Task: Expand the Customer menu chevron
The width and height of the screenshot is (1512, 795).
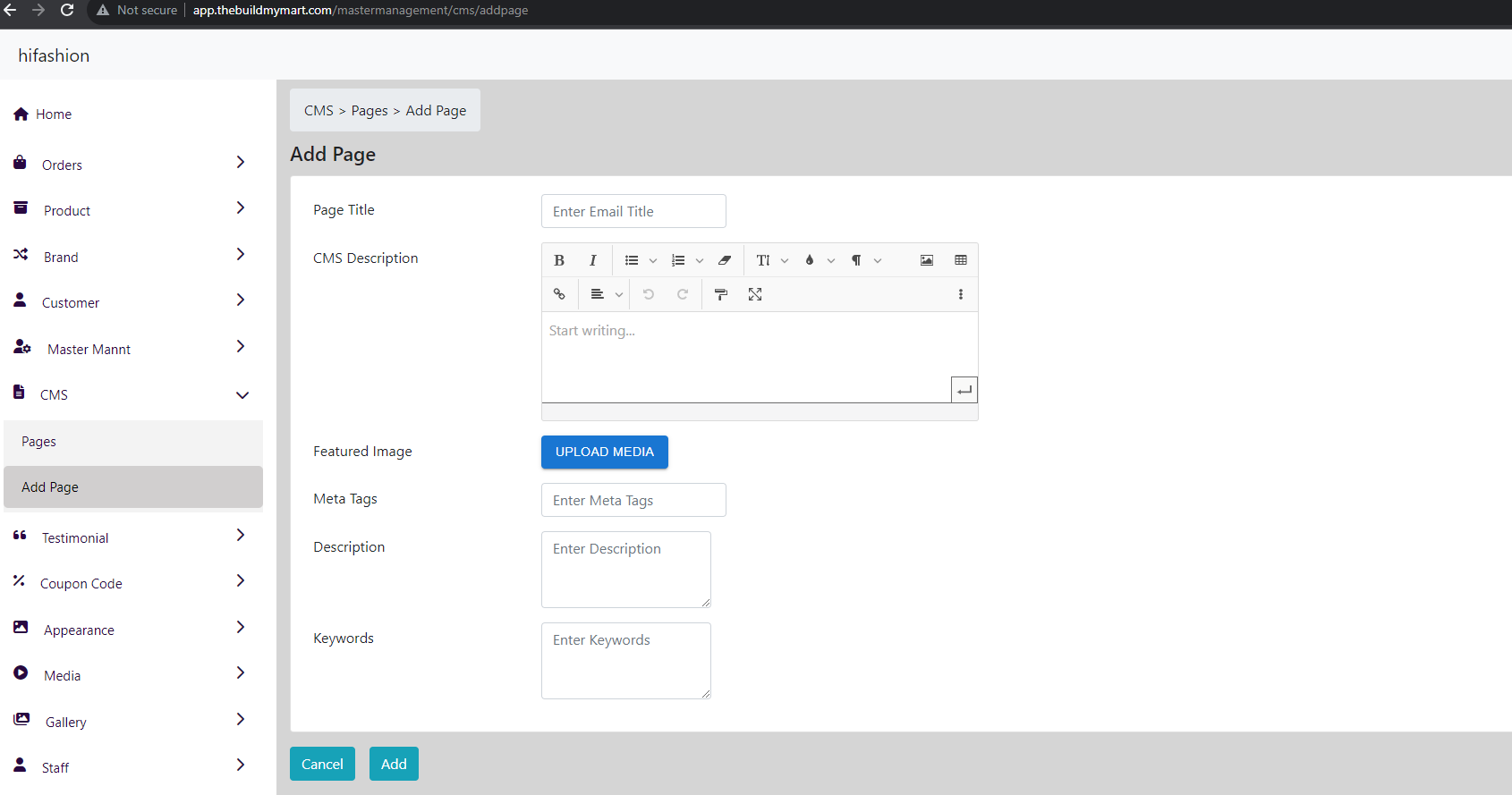Action: click(x=241, y=300)
